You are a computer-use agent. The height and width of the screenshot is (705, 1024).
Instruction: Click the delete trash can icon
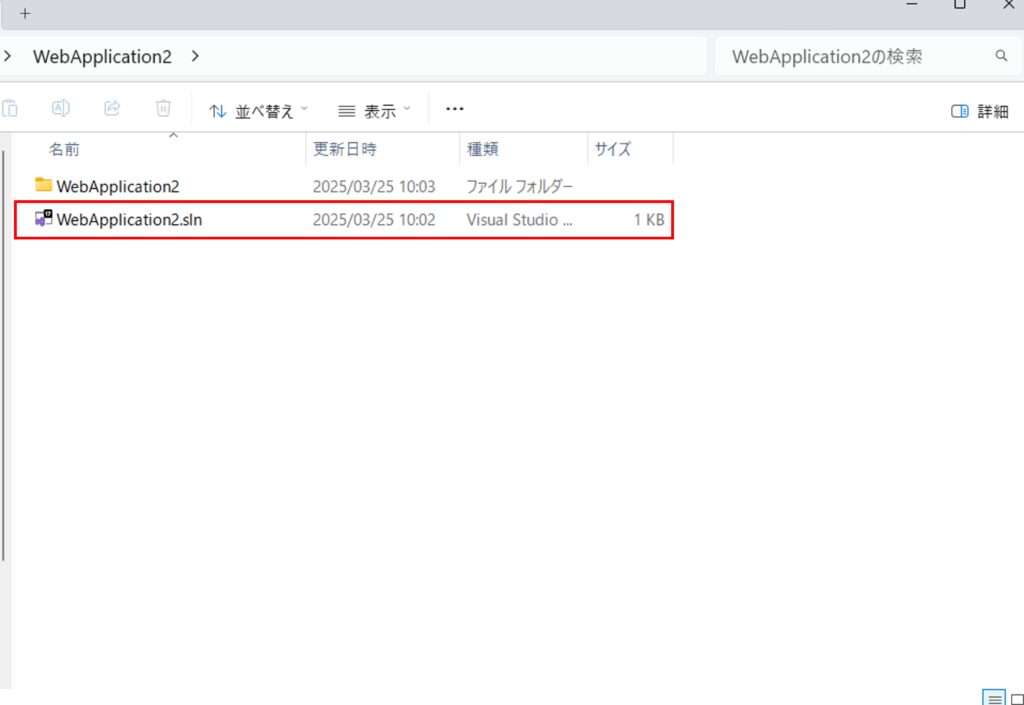[x=163, y=108]
